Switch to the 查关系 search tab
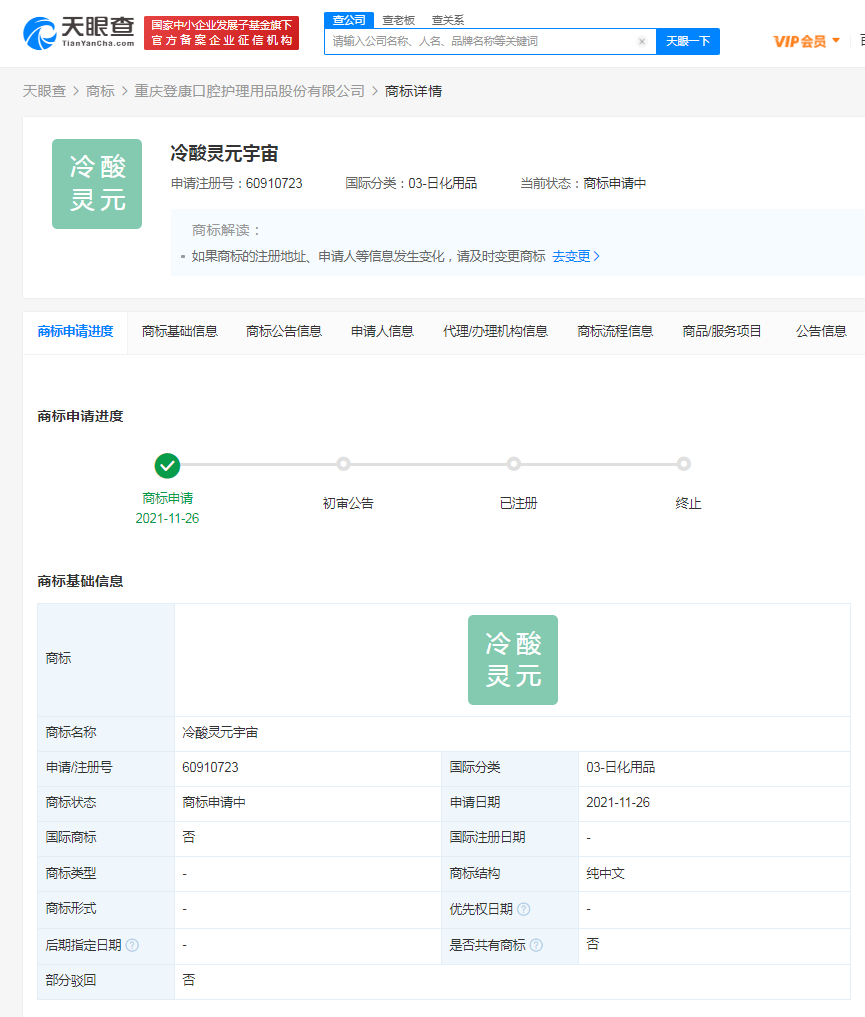The height and width of the screenshot is (1017, 865). pyautogui.click(x=447, y=20)
